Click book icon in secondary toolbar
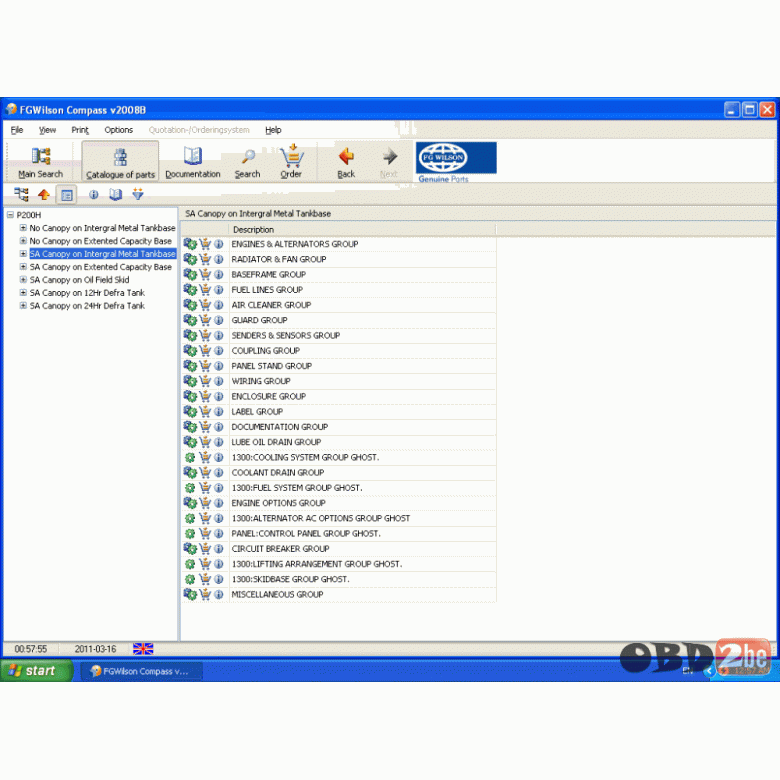This screenshot has width=780, height=780. [x=115, y=195]
